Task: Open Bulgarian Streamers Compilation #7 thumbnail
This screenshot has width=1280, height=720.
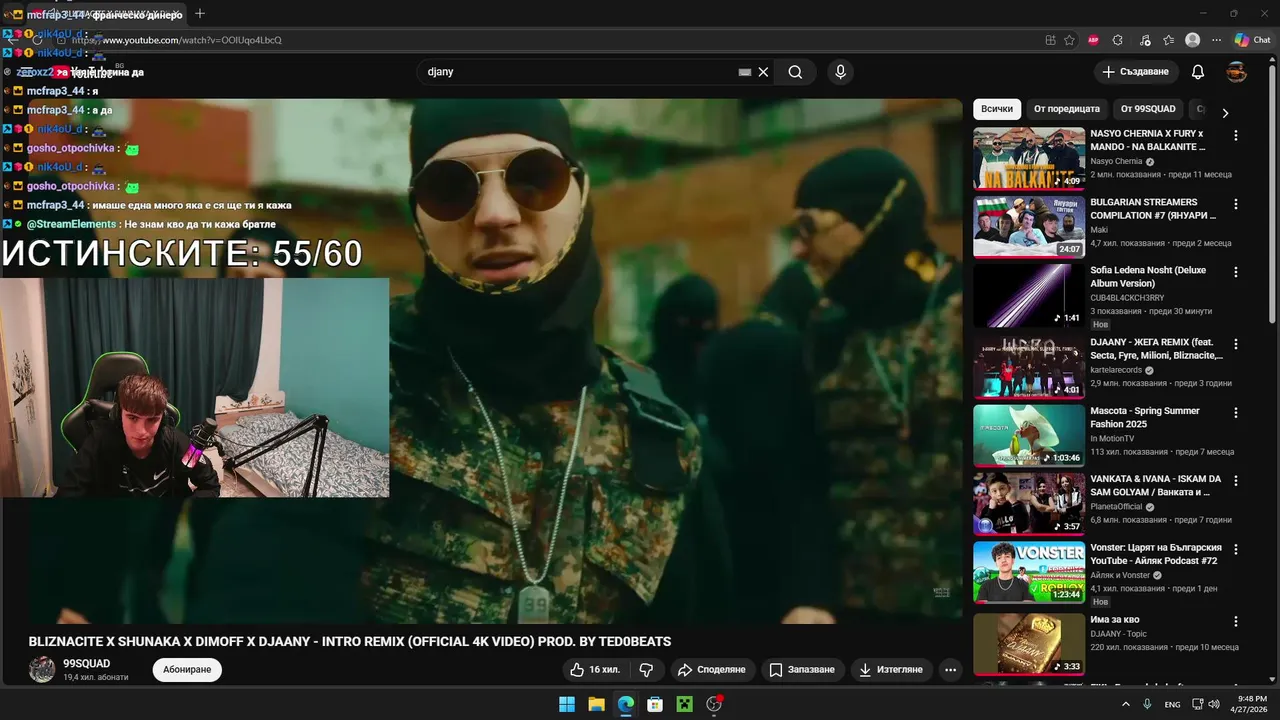Action: pyautogui.click(x=1029, y=227)
